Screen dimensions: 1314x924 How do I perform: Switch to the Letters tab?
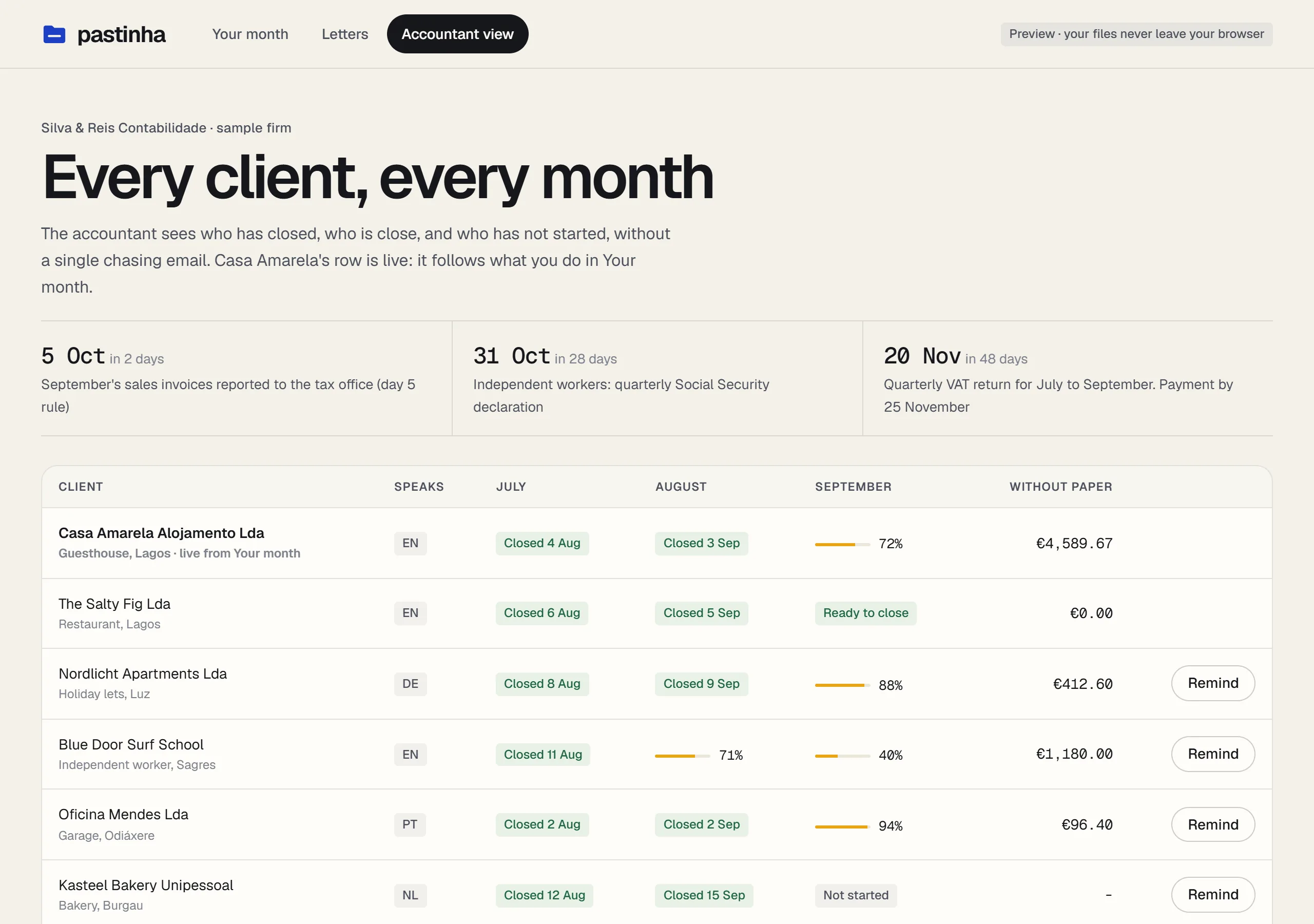pos(344,34)
